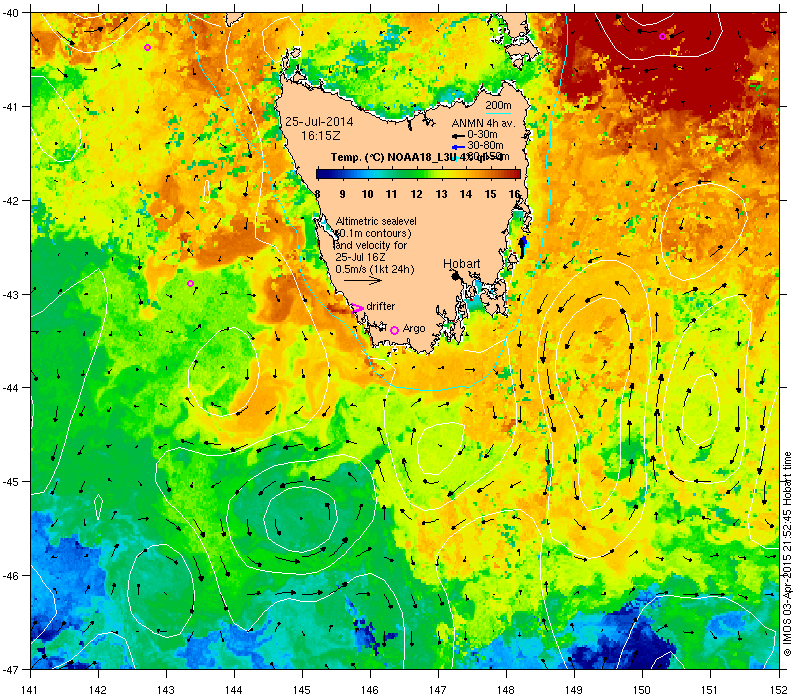Click longitude axis label '146'
The width and height of the screenshot is (800, 700).
click(x=370, y=690)
